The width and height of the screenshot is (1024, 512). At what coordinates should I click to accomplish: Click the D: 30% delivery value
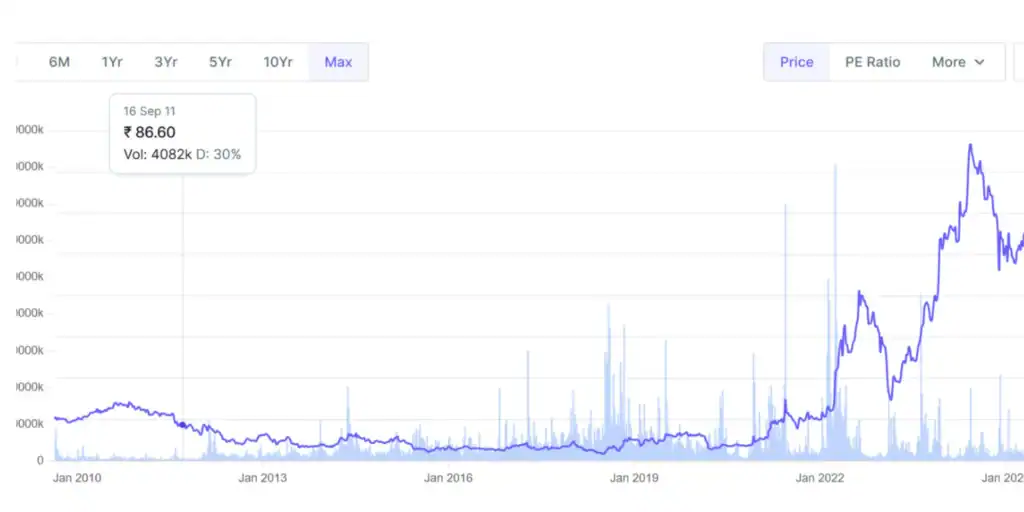[x=217, y=155]
